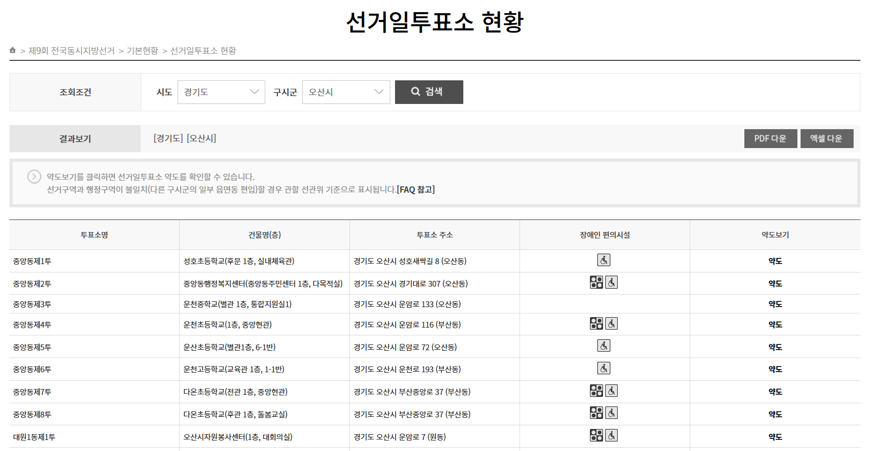Click the 조회조건 section label

pyautogui.click(x=75, y=92)
